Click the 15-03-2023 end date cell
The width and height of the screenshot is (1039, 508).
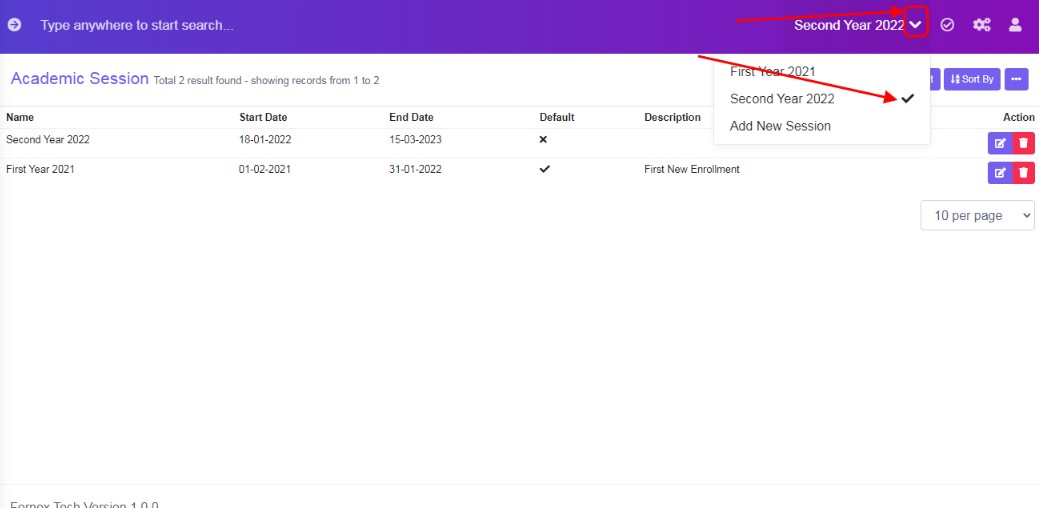pyautogui.click(x=415, y=140)
